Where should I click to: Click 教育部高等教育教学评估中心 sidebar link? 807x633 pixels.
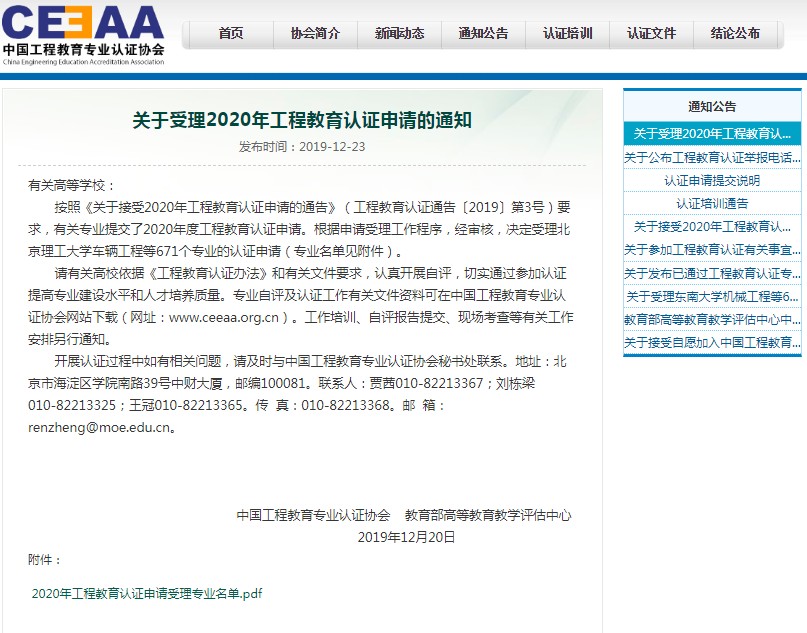711,320
